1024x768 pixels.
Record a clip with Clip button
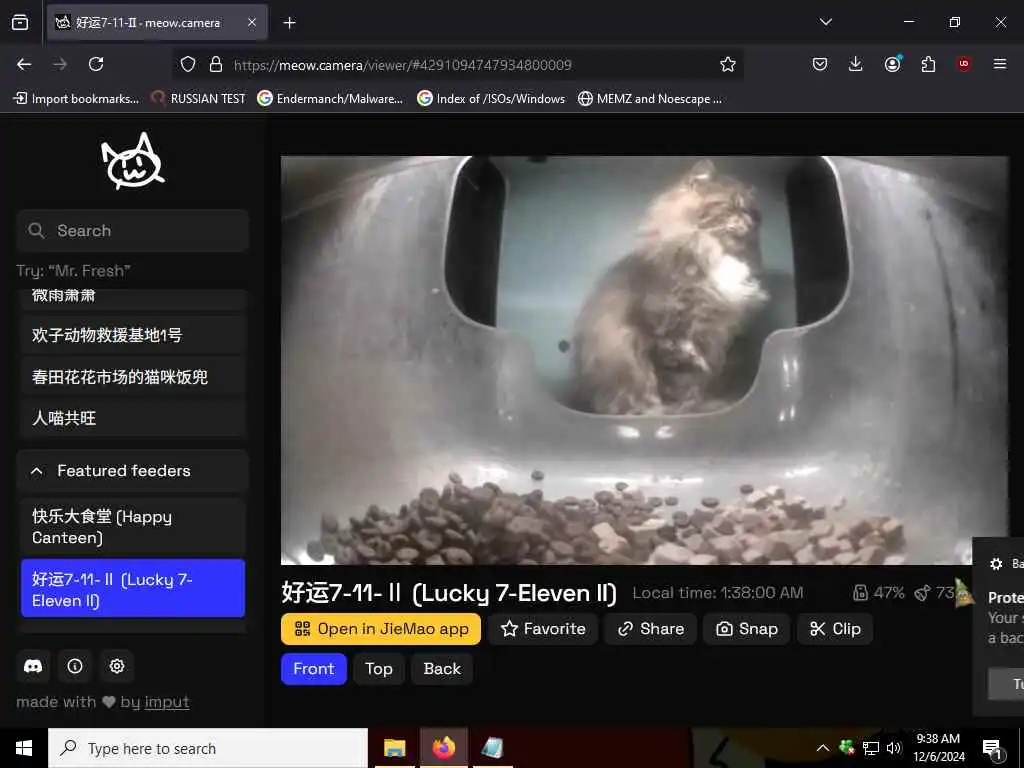click(x=835, y=629)
